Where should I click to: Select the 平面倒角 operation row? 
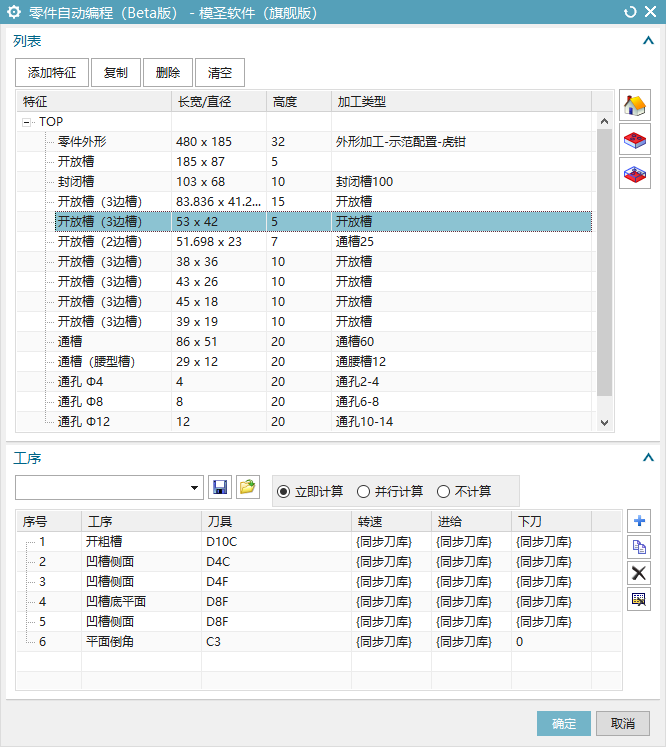pos(319,642)
